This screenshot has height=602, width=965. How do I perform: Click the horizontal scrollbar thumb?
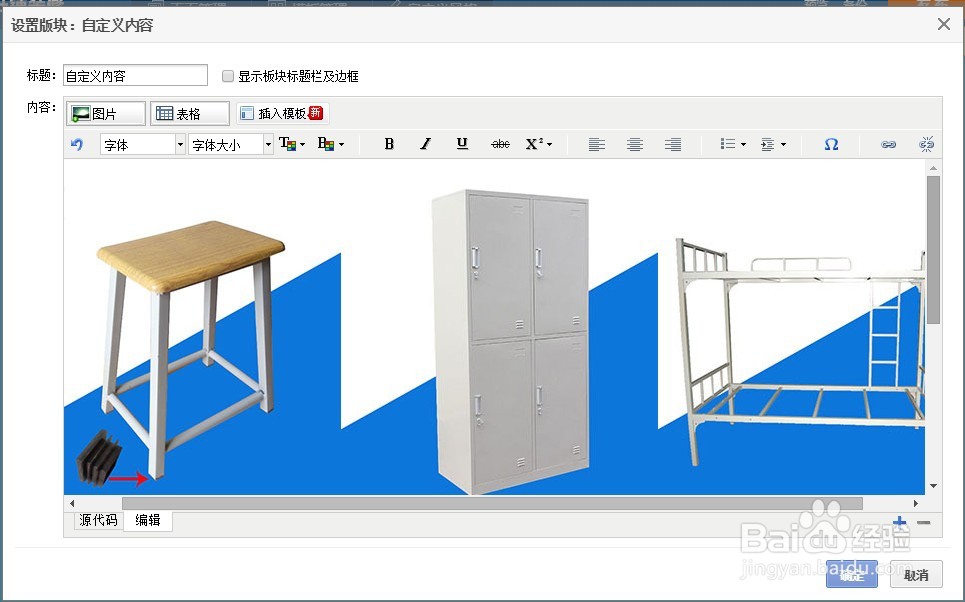tap(492, 504)
